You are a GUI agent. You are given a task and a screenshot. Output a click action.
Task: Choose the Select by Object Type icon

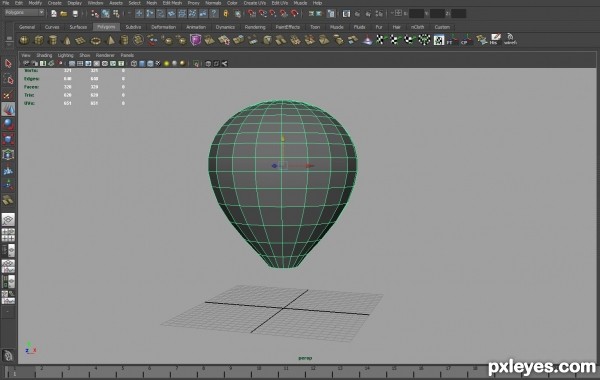click(x=106, y=14)
